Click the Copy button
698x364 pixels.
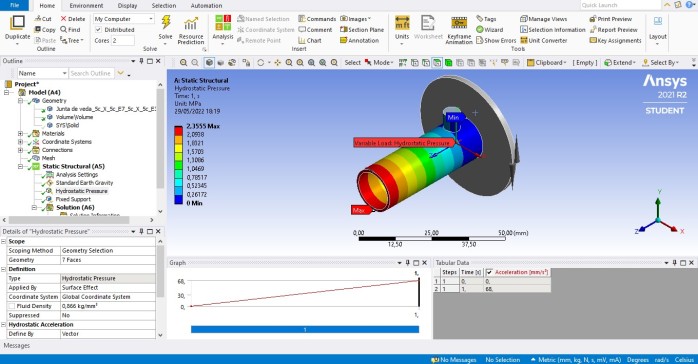(45, 29)
